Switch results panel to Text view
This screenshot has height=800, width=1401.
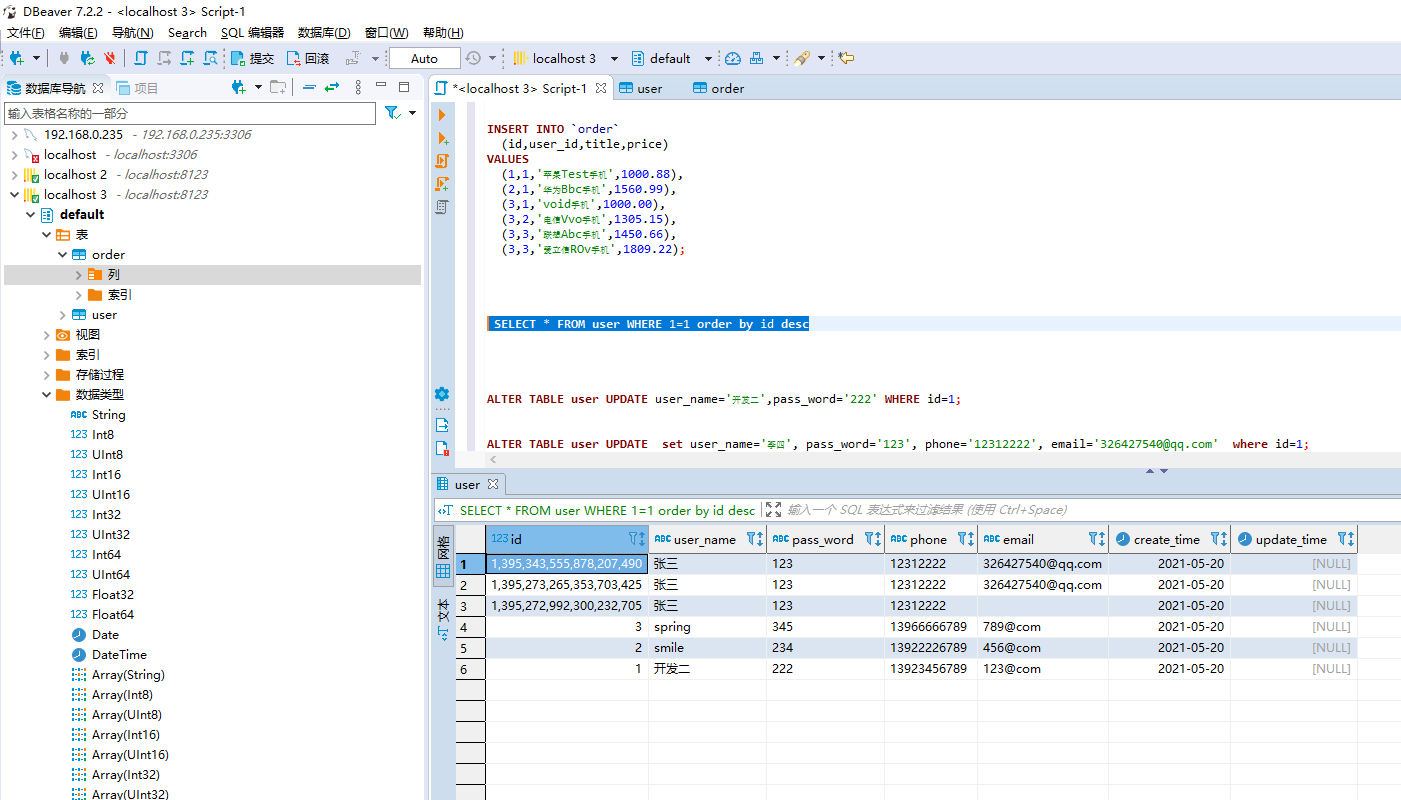(443, 619)
